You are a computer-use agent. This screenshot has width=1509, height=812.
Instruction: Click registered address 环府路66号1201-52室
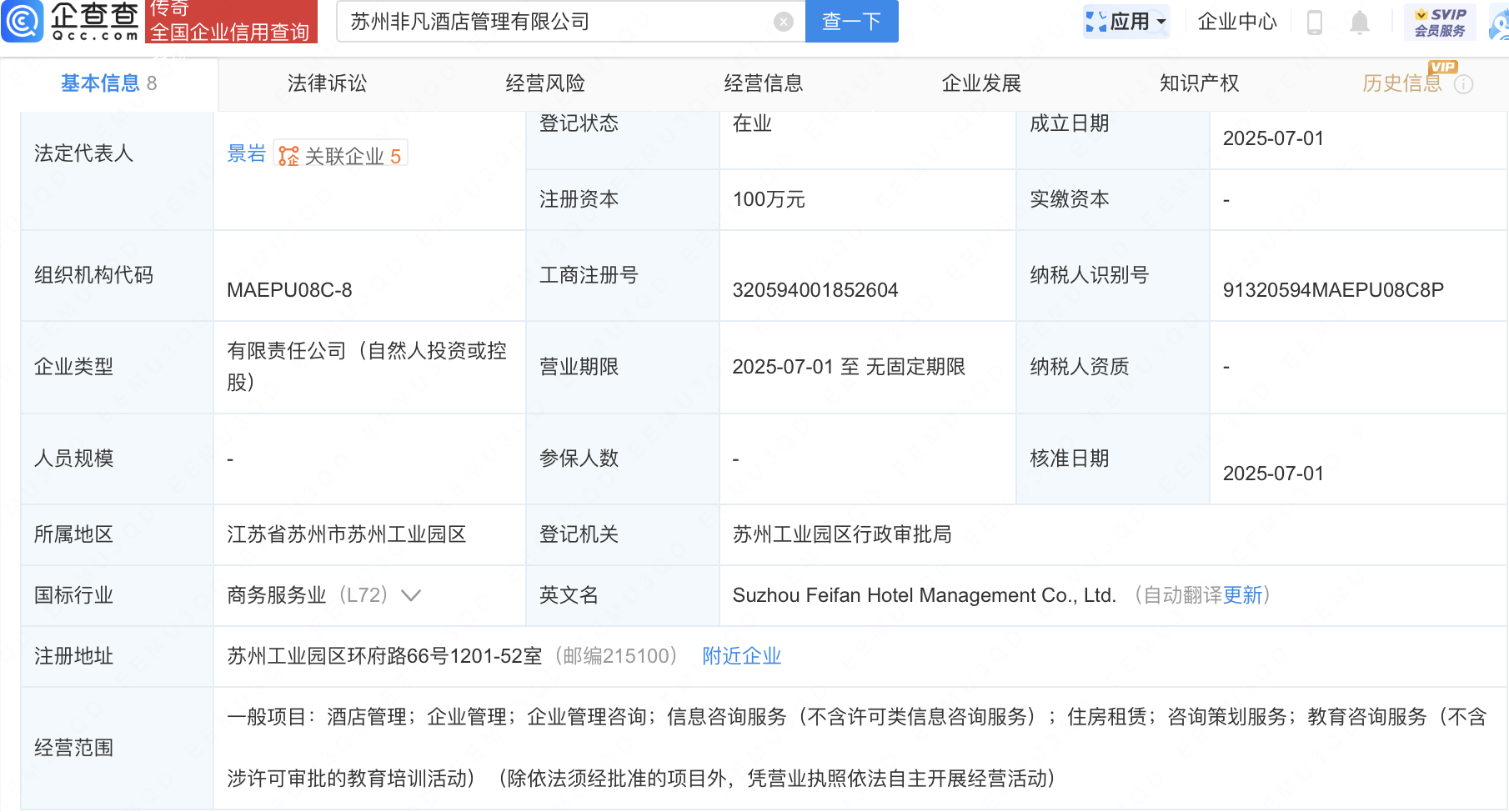(384, 656)
